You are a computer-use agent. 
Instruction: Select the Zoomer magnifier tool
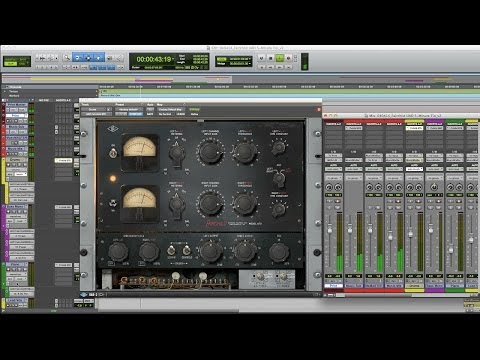[x=67, y=58]
